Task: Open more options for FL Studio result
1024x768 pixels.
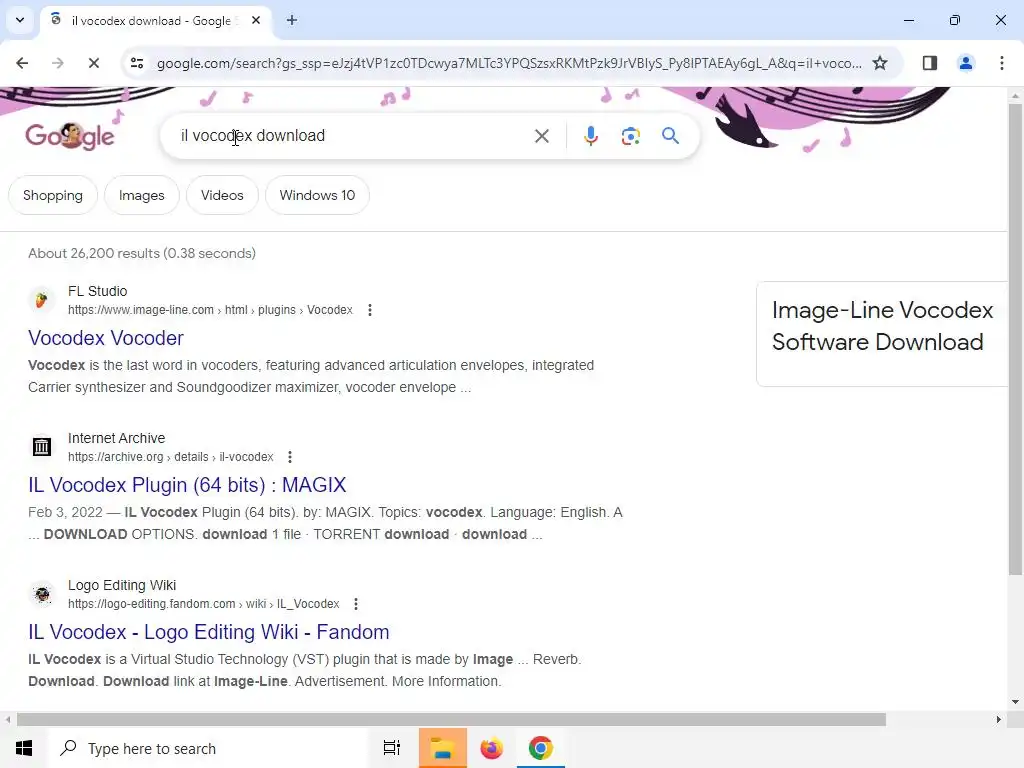Action: pos(370,310)
